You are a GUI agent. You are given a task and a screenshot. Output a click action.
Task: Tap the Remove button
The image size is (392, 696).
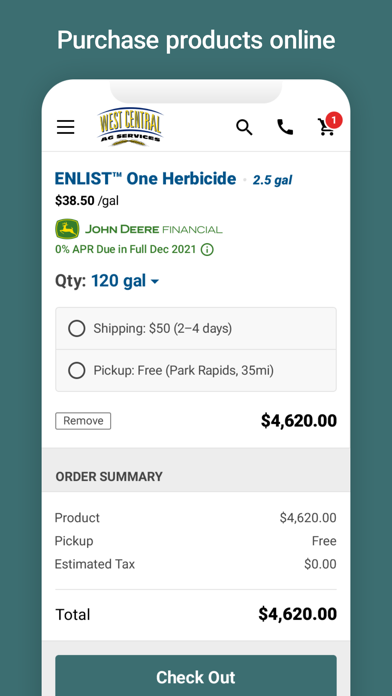click(83, 421)
